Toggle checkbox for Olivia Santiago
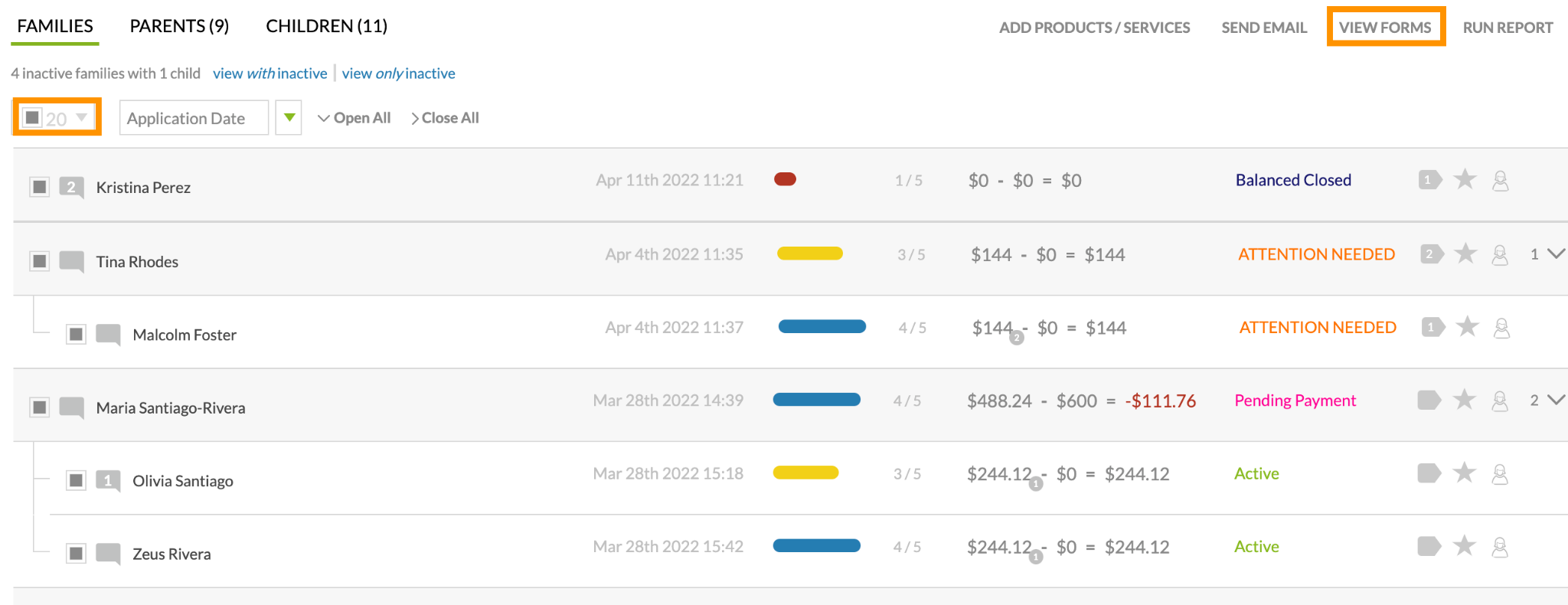 pos(76,480)
